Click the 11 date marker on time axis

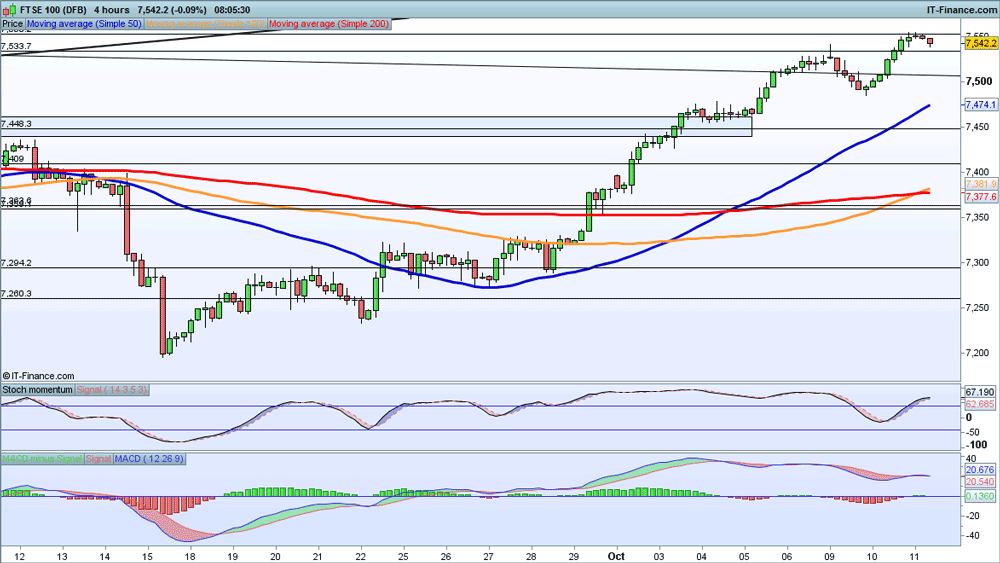pyautogui.click(x=915, y=556)
